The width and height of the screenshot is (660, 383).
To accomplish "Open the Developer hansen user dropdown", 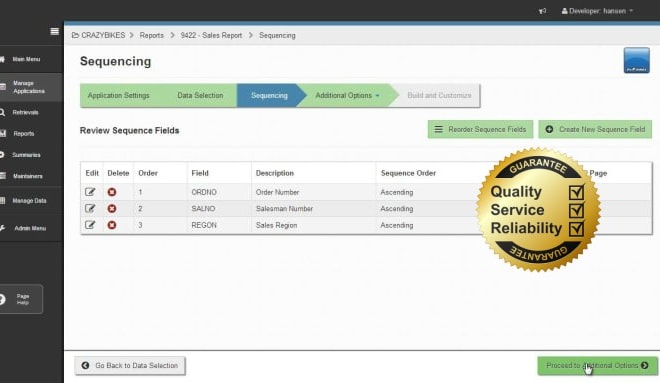I will [x=597, y=11].
